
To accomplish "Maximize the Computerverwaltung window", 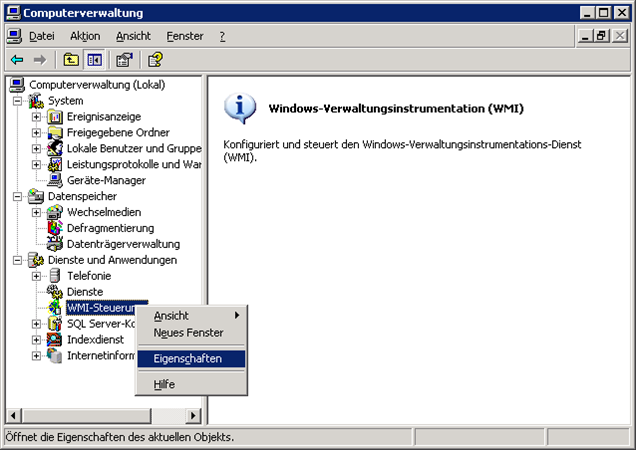I will click(x=604, y=13).
